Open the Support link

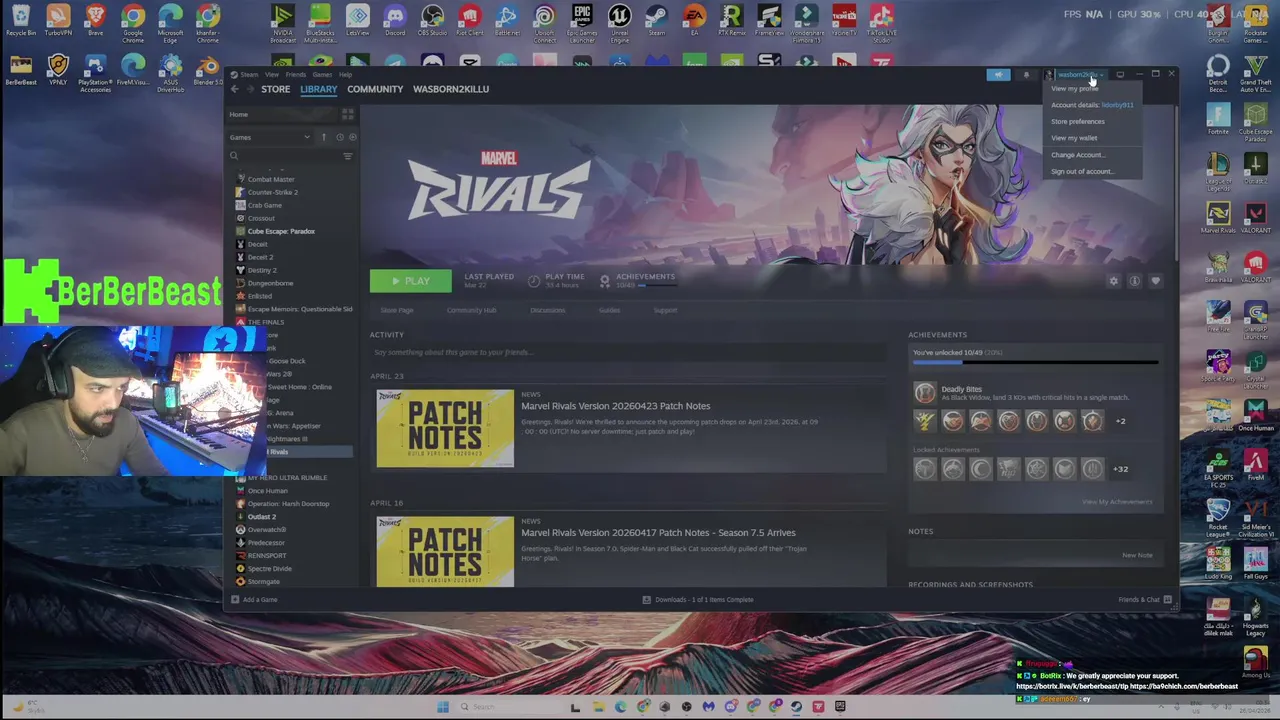tap(665, 310)
